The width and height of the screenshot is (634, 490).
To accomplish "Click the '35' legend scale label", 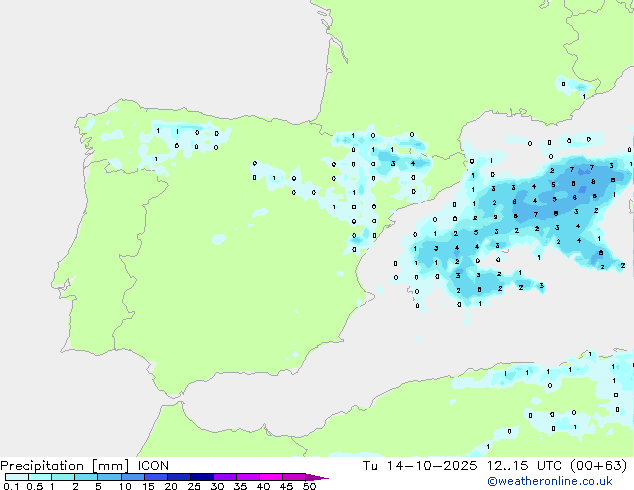I will click(x=240, y=486).
